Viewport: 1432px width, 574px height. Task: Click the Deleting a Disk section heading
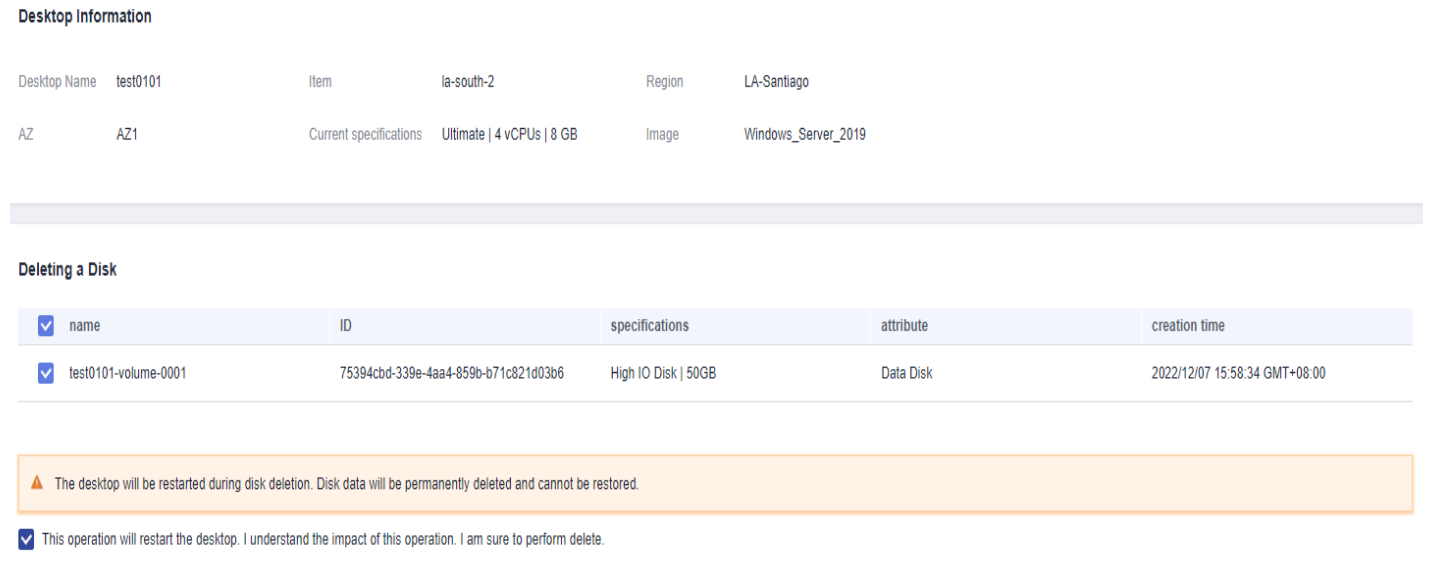point(68,270)
